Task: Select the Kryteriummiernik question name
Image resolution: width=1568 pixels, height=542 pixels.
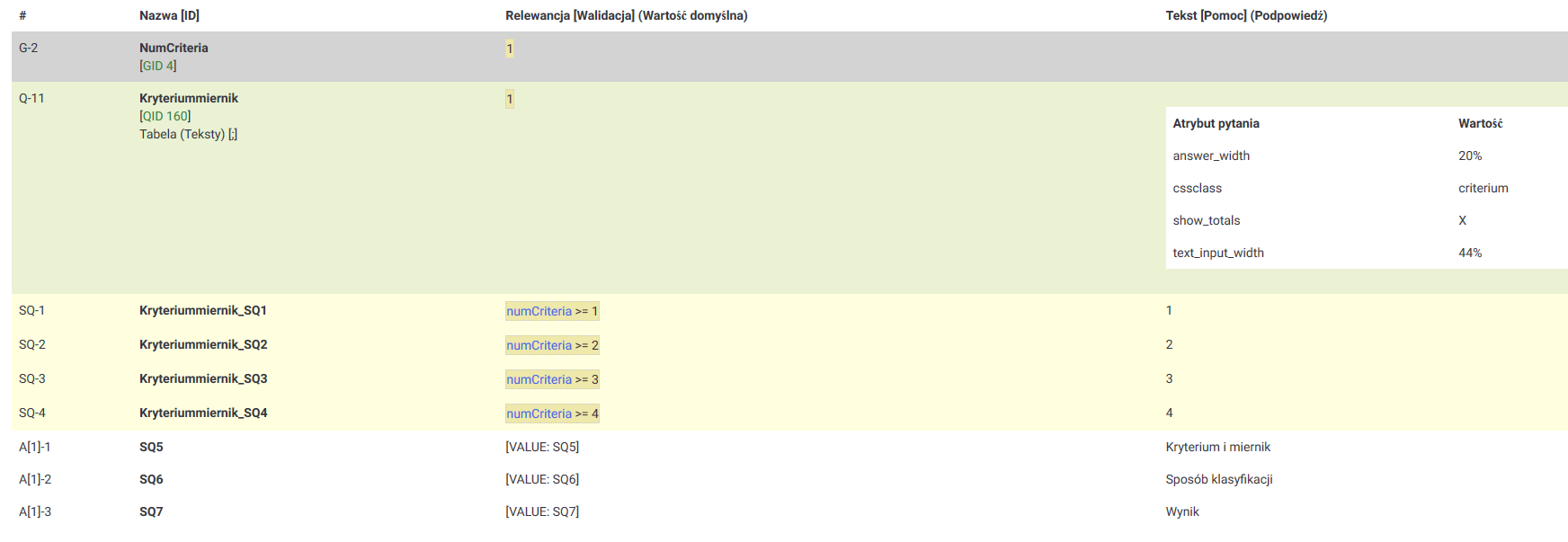Action: [x=189, y=98]
